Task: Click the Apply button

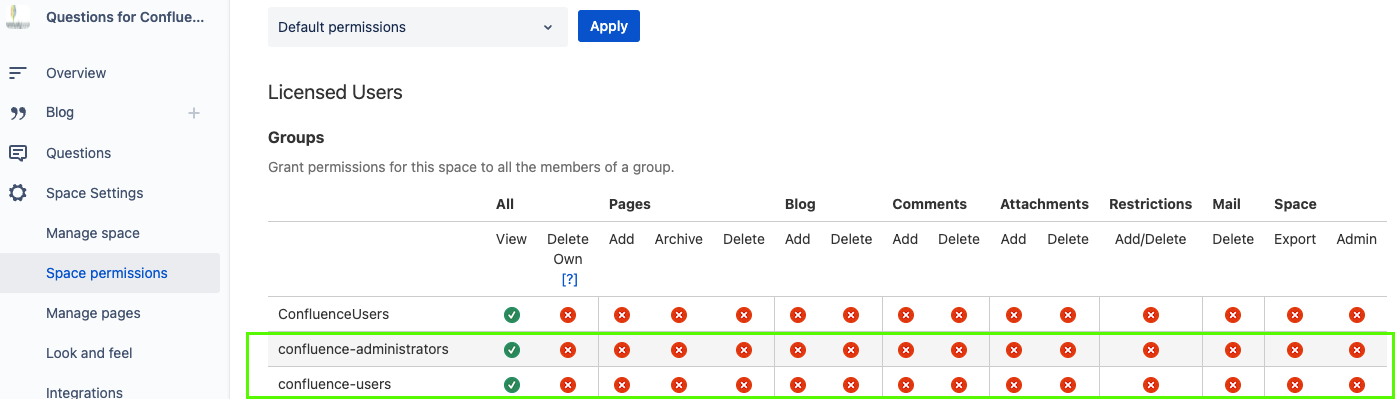Action: pos(609,26)
